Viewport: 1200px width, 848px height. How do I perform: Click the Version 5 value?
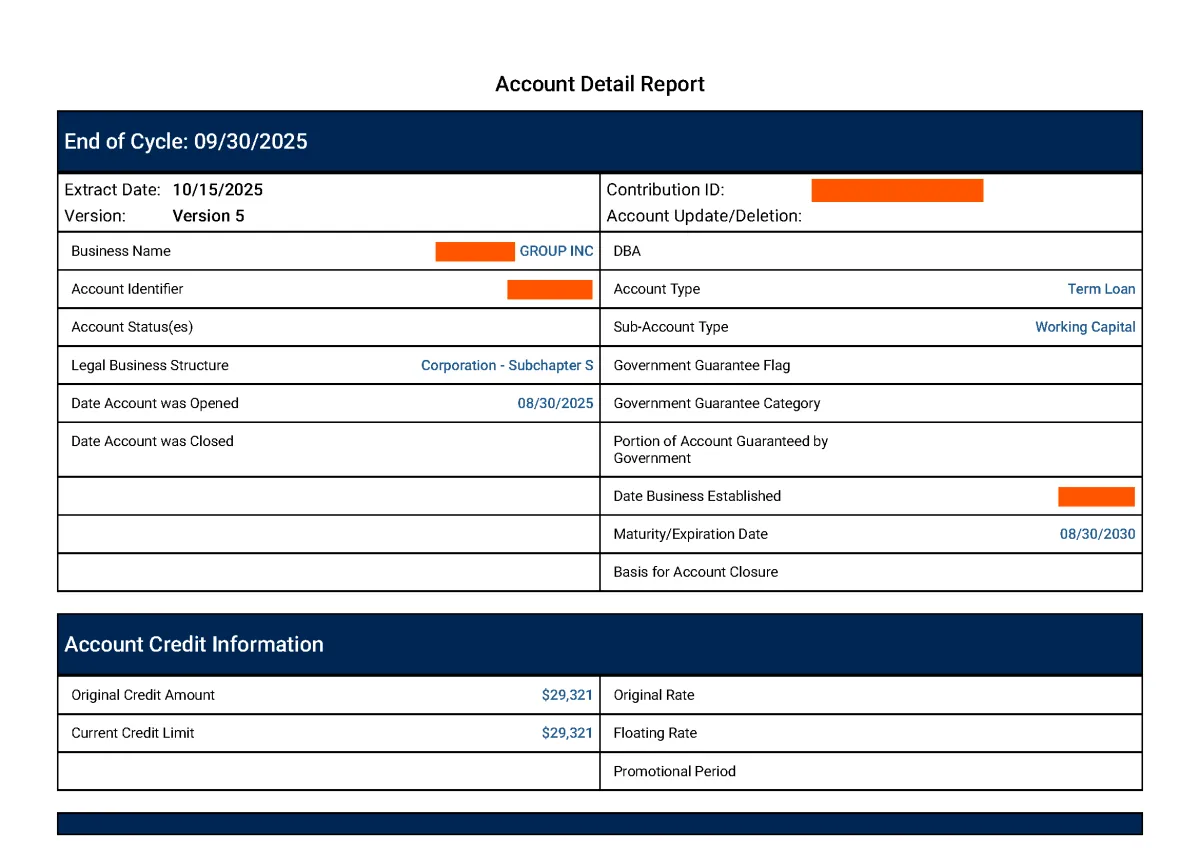click(x=208, y=216)
